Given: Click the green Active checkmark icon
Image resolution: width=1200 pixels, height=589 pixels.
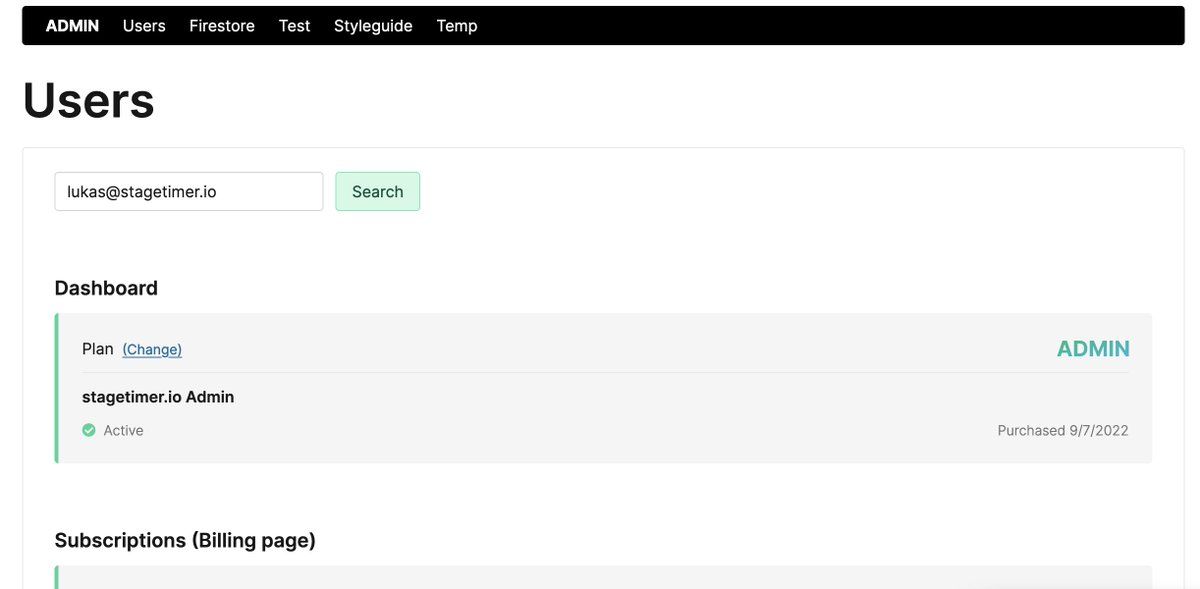Looking at the screenshot, I should click(x=89, y=430).
